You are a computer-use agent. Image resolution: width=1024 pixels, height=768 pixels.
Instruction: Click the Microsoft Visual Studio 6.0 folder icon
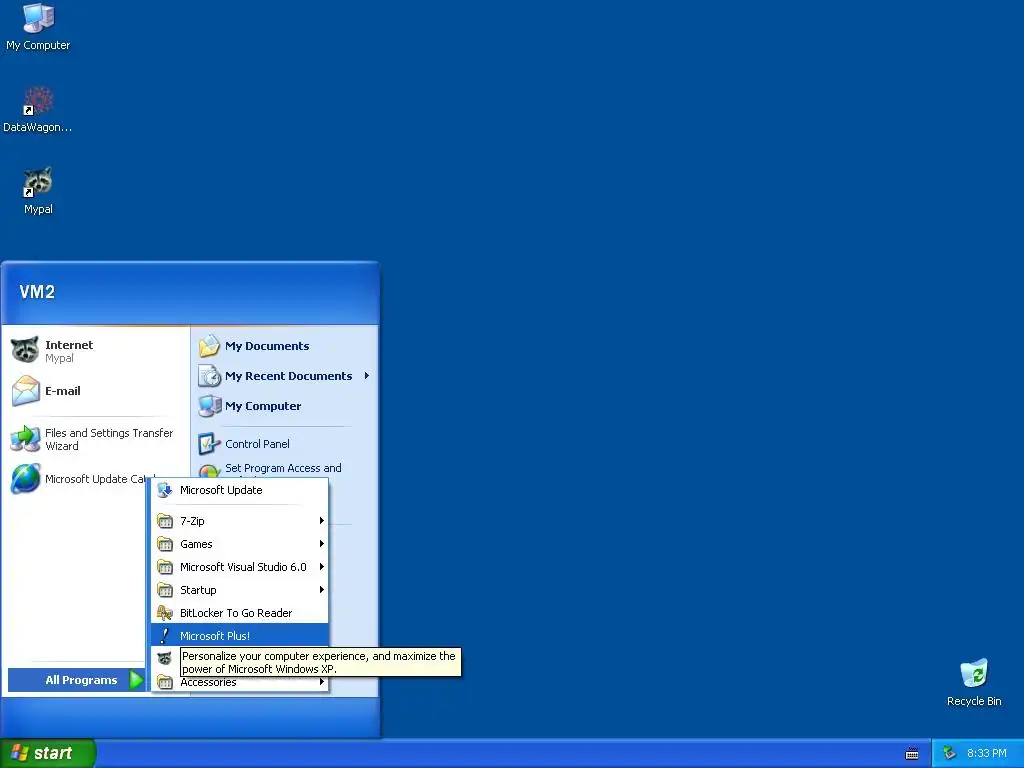165,567
